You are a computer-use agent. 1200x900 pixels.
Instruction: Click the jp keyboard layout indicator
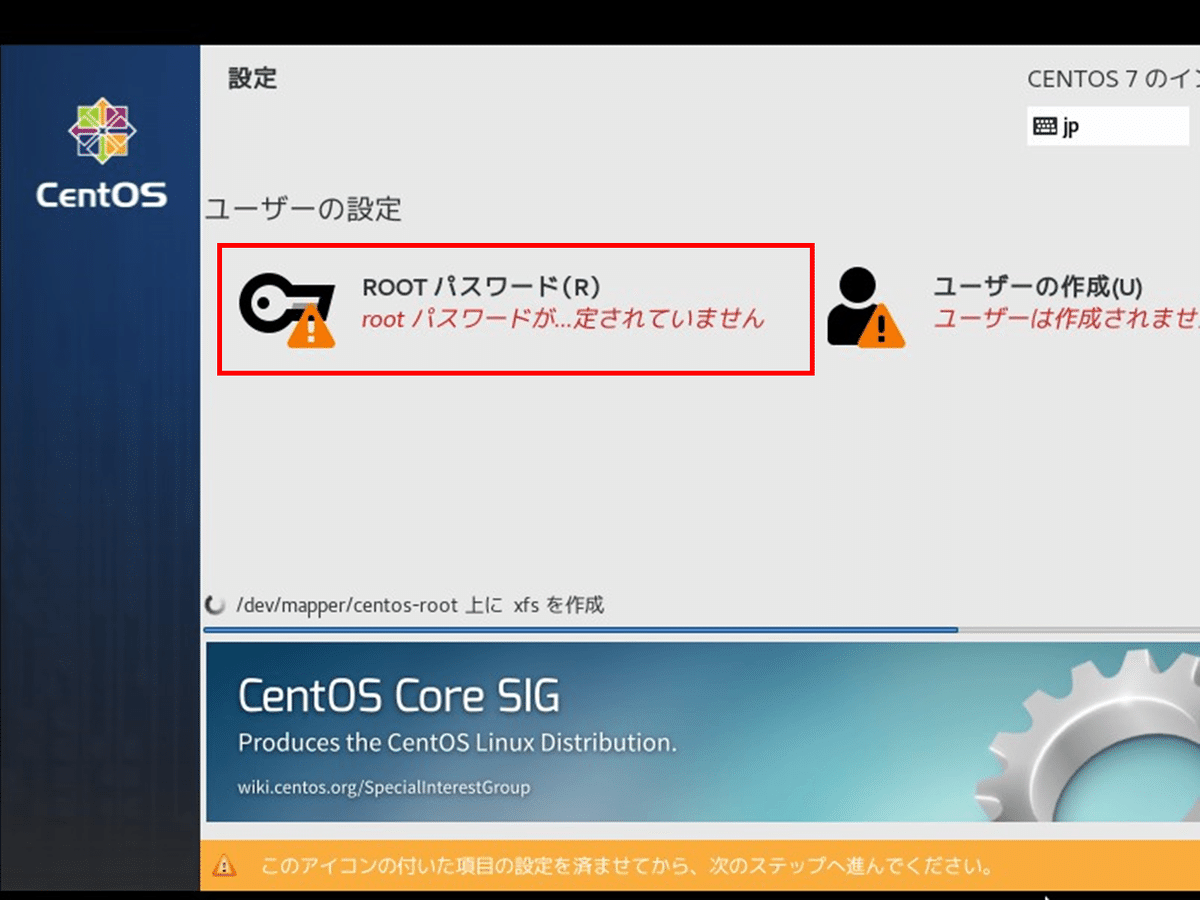(1108, 126)
